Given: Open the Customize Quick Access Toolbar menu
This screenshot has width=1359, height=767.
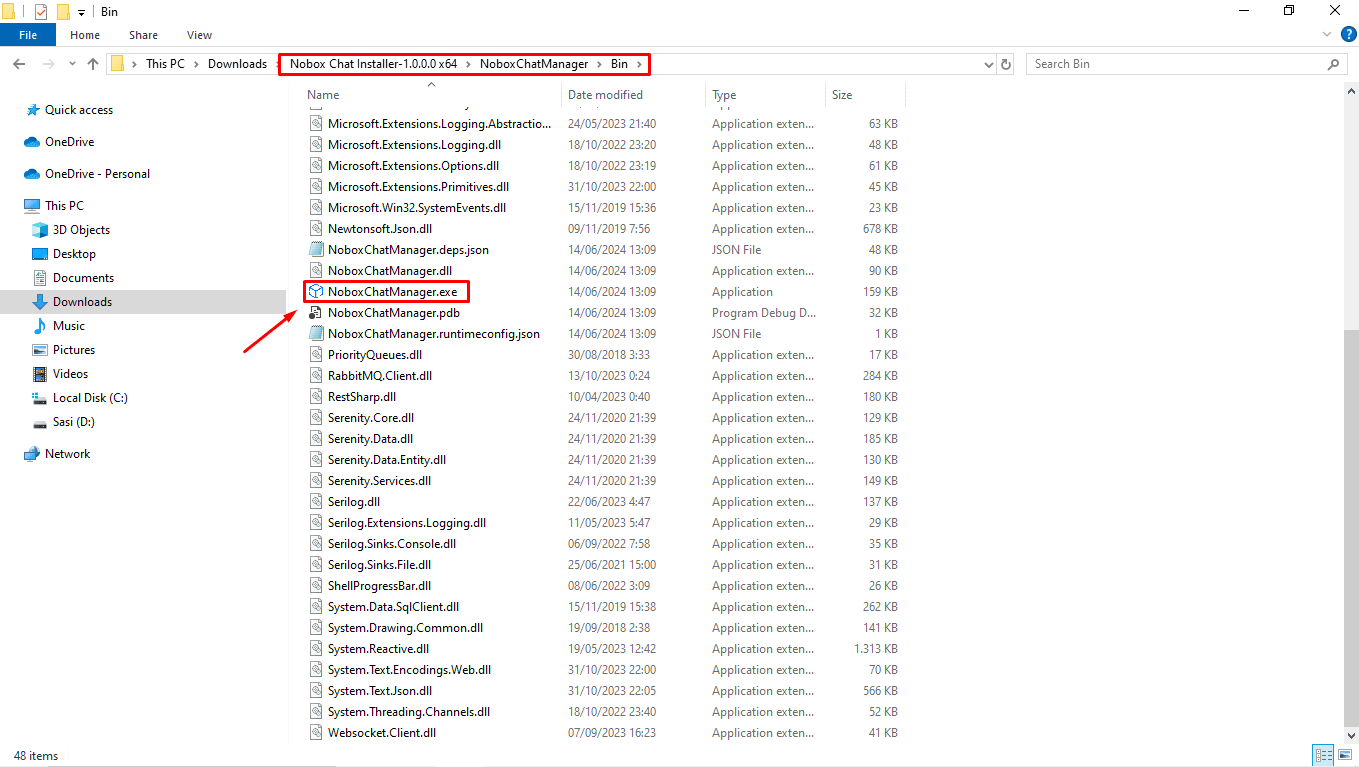Looking at the screenshot, I should 81,11.
